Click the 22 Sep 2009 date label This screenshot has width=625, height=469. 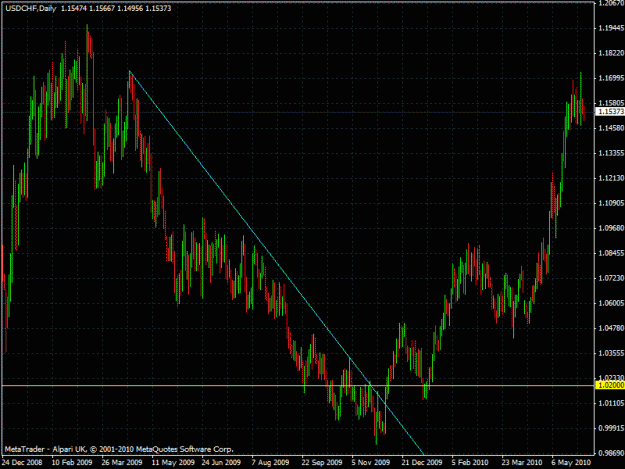322,463
